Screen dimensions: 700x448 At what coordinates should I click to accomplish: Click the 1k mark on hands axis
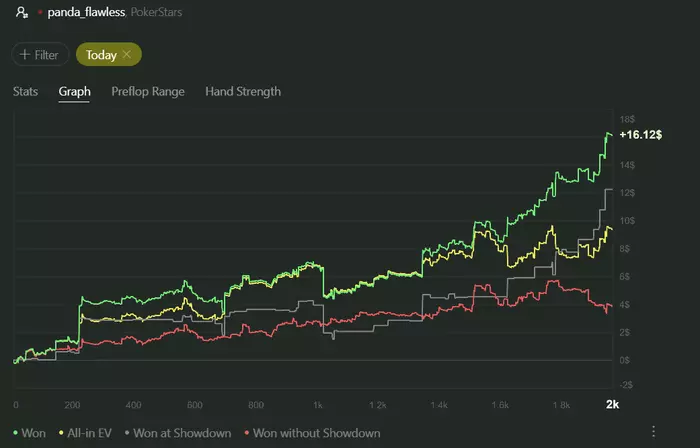[x=317, y=404]
